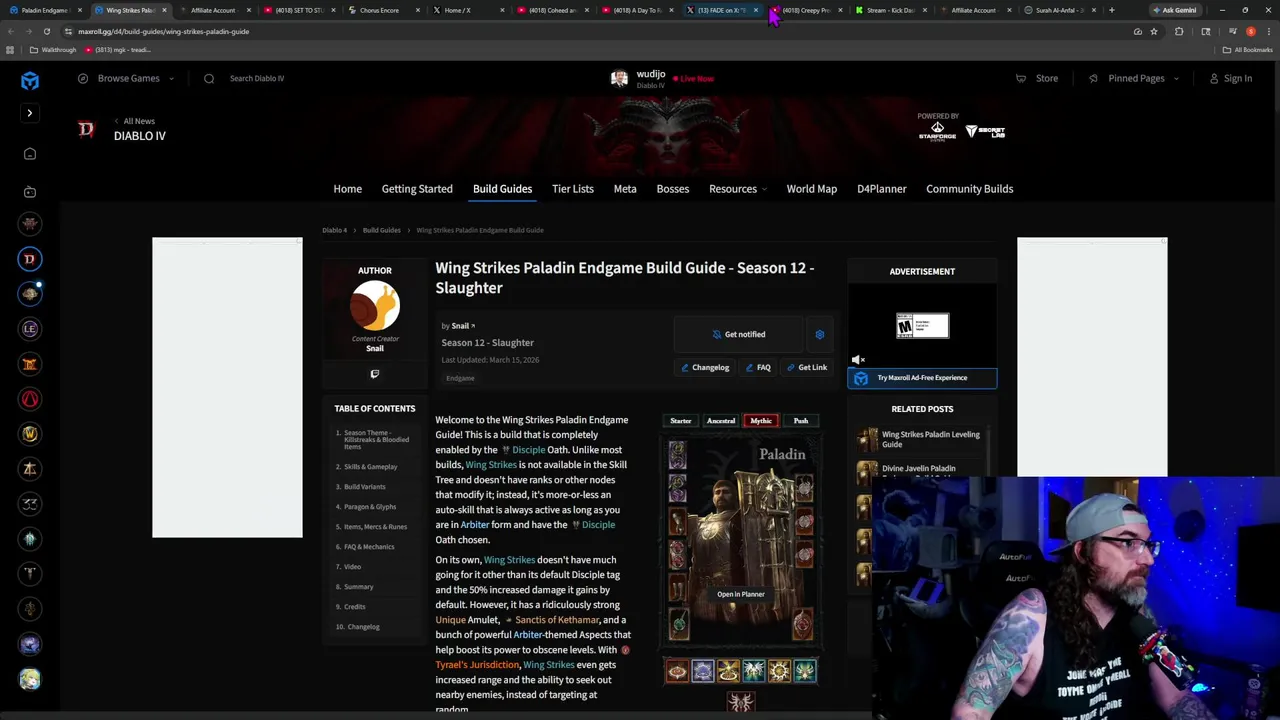
Task: Click the FAQ button
Action: click(x=758, y=368)
